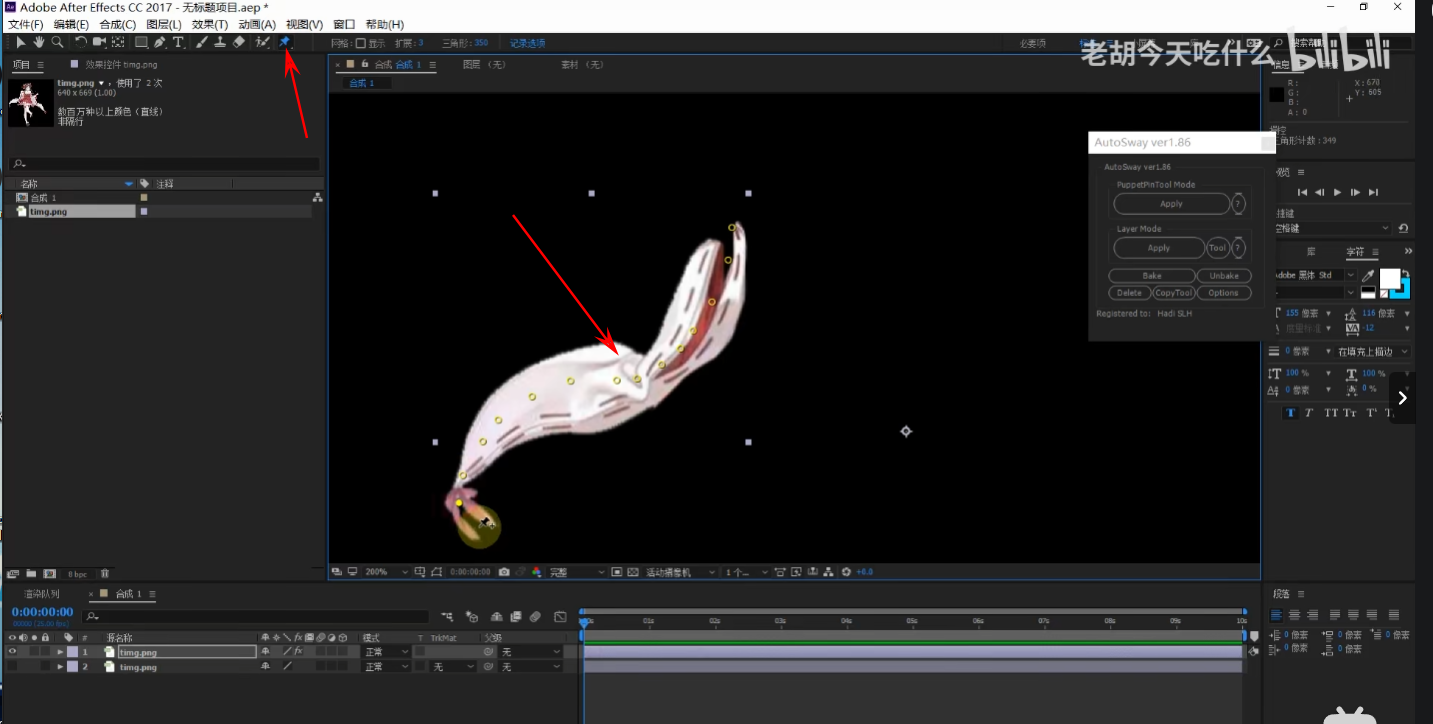Click the CopyTool button in AutoSway

[1173, 293]
